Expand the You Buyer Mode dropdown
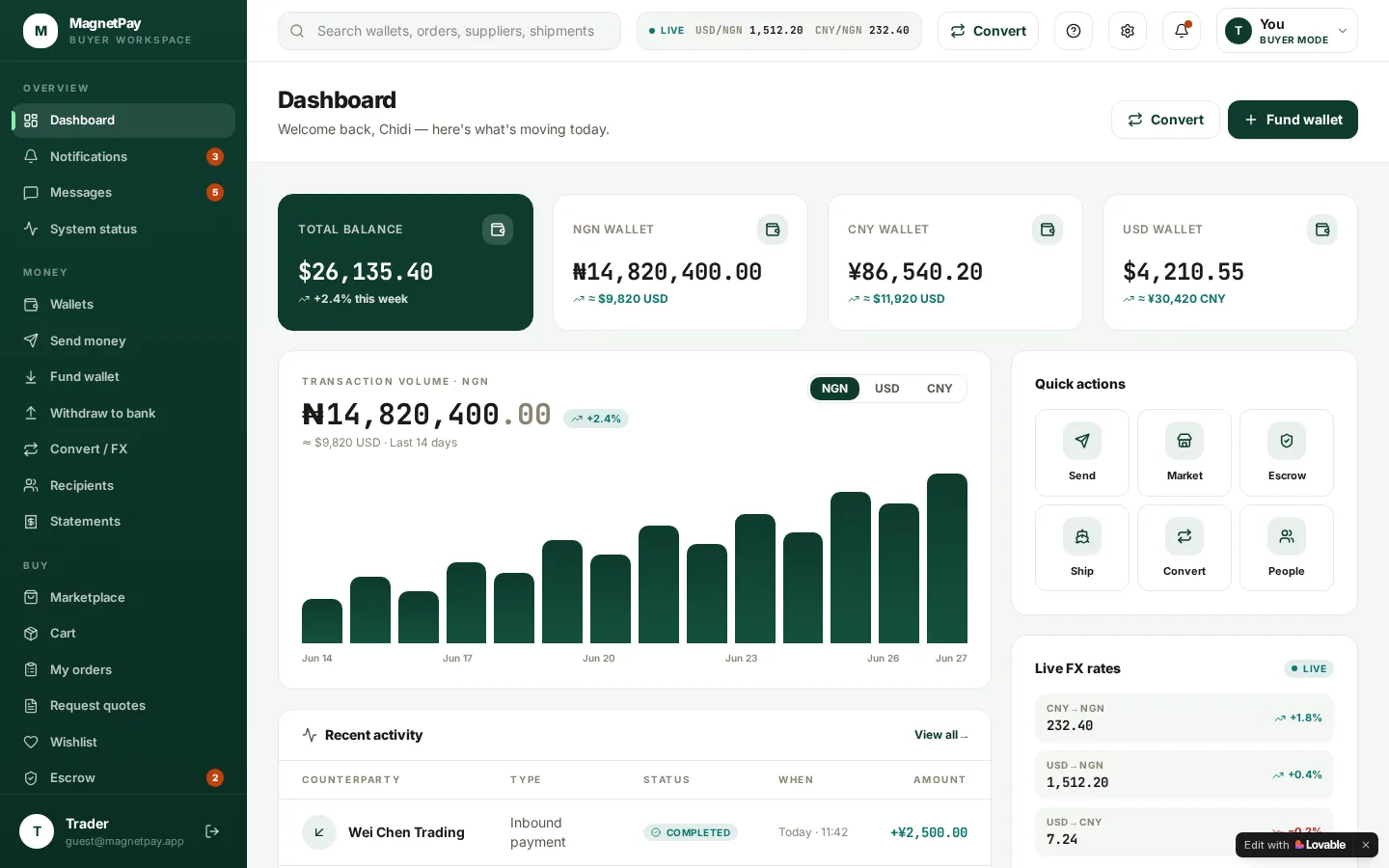The width and height of the screenshot is (1389, 868). (1287, 31)
